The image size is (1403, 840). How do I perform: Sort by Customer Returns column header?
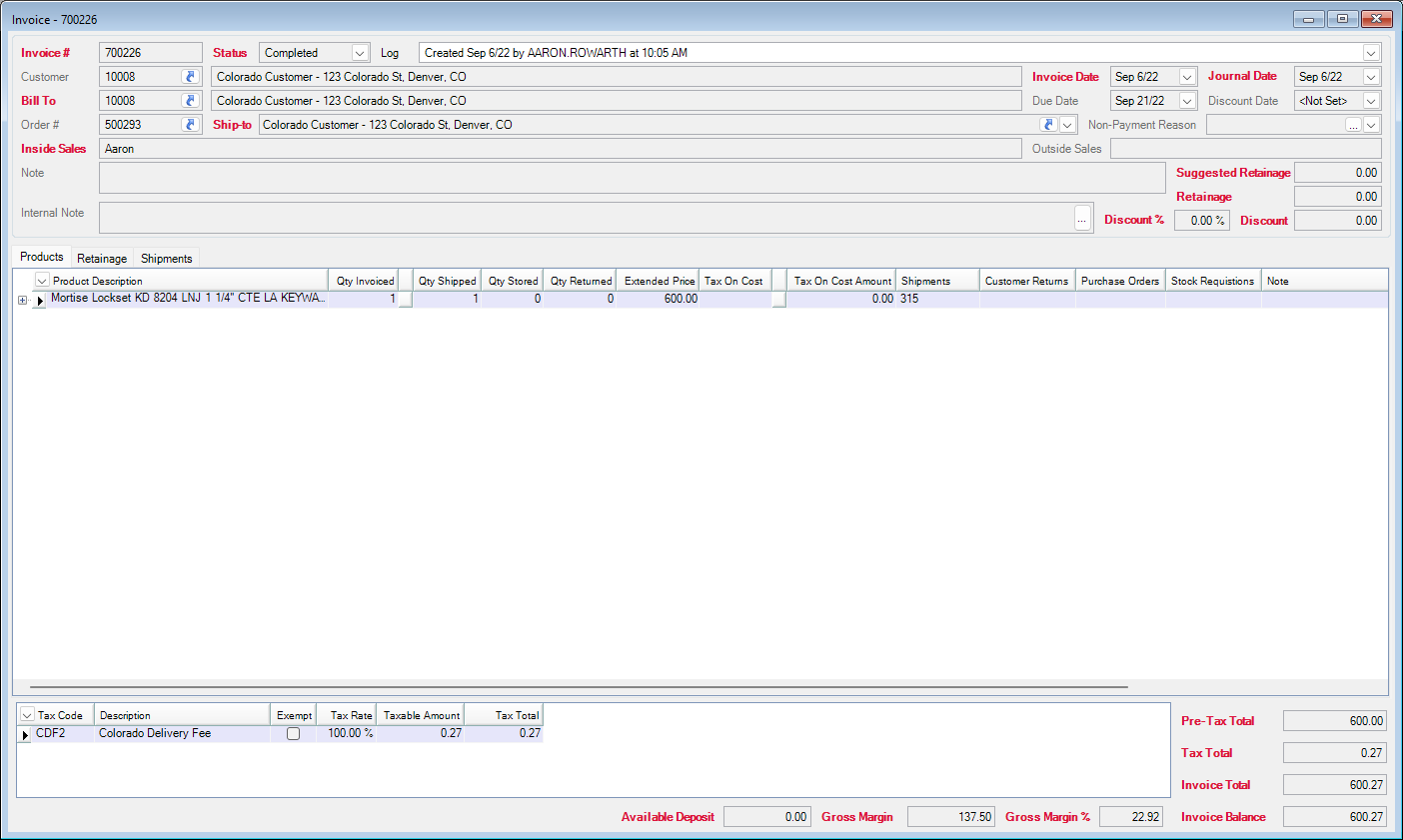1027,281
